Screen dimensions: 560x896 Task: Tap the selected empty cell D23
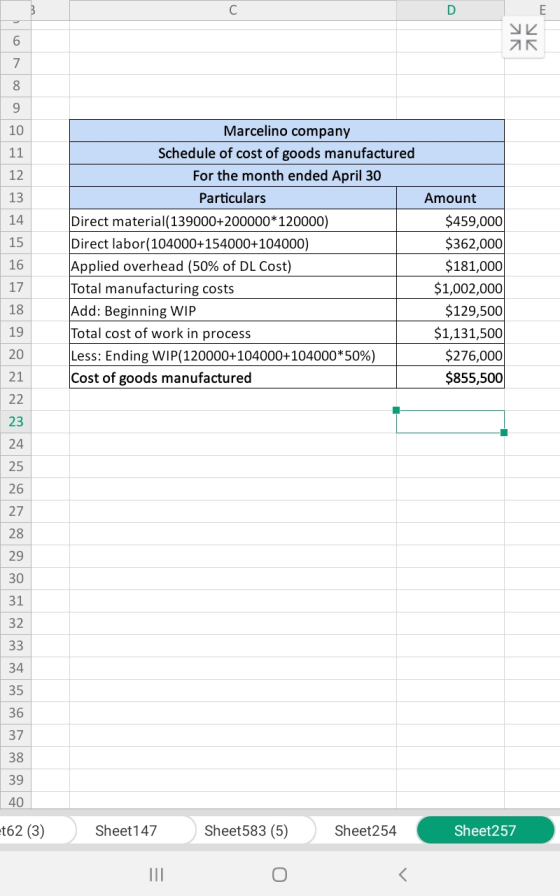click(x=450, y=422)
